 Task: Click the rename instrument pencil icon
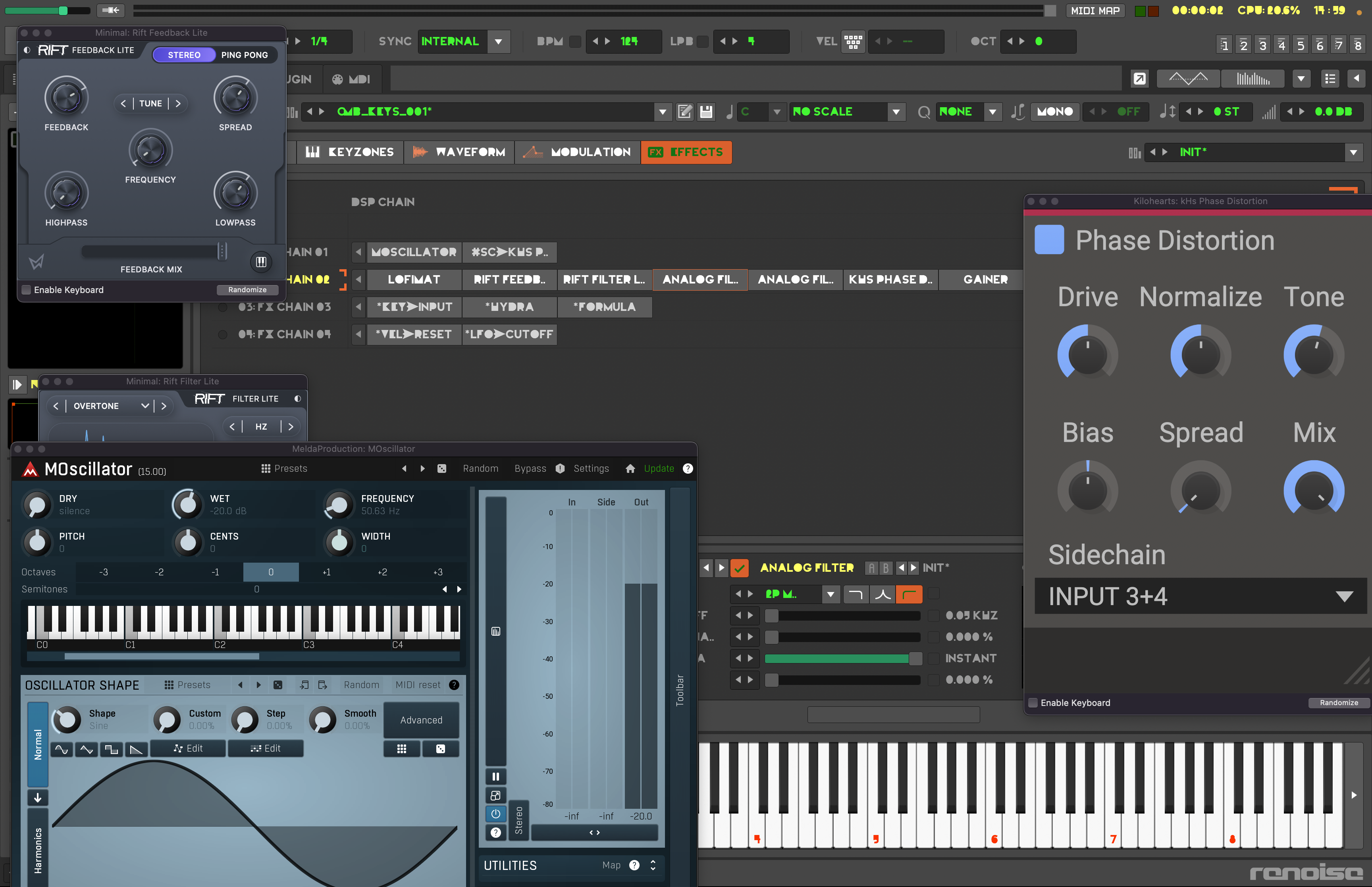684,112
